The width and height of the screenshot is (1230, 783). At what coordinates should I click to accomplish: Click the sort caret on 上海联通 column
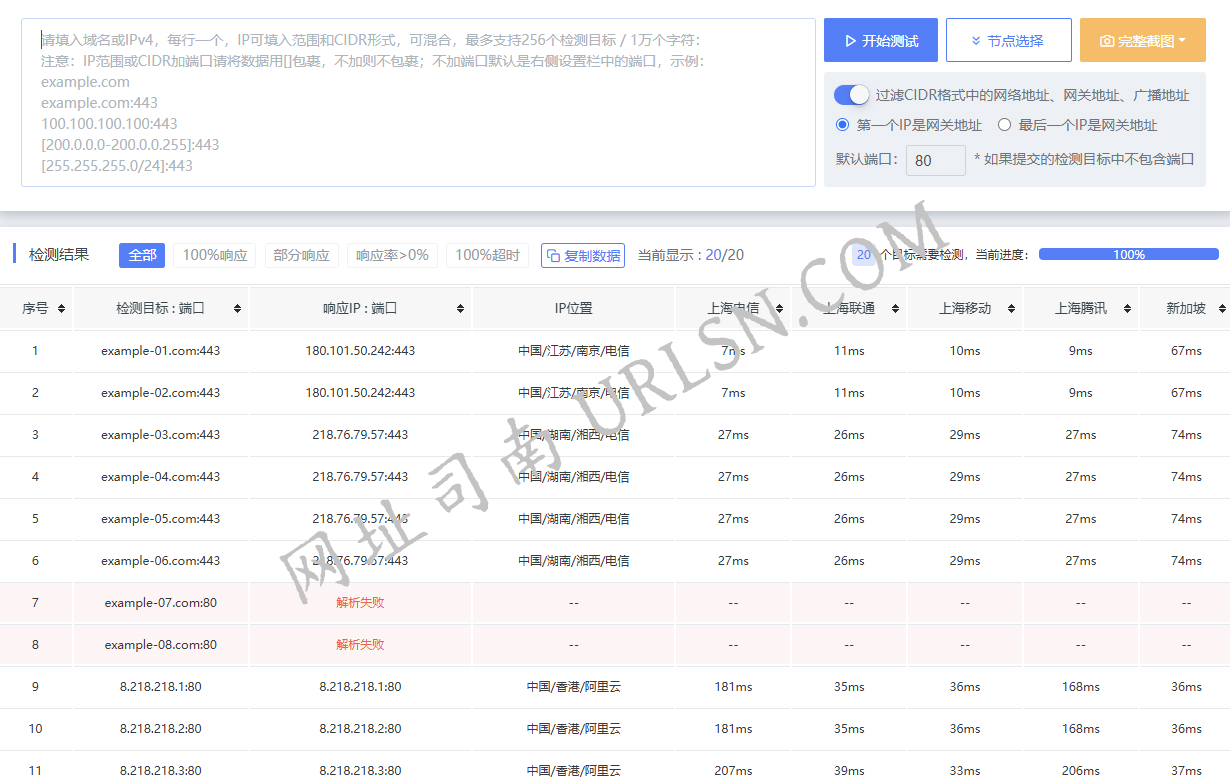pyautogui.click(x=897, y=308)
